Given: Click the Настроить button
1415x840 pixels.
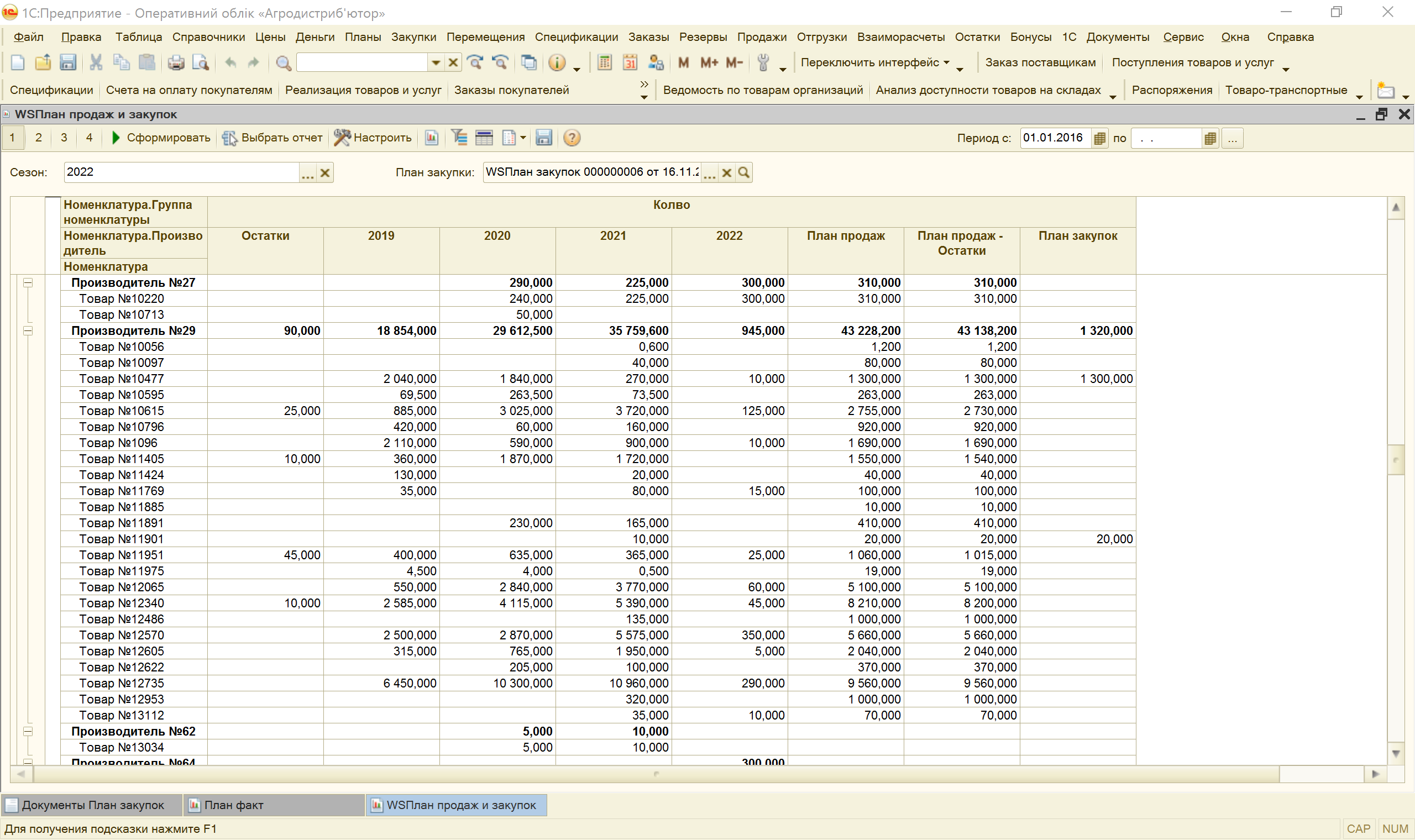Looking at the screenshot, I should (x=373, y=138).
